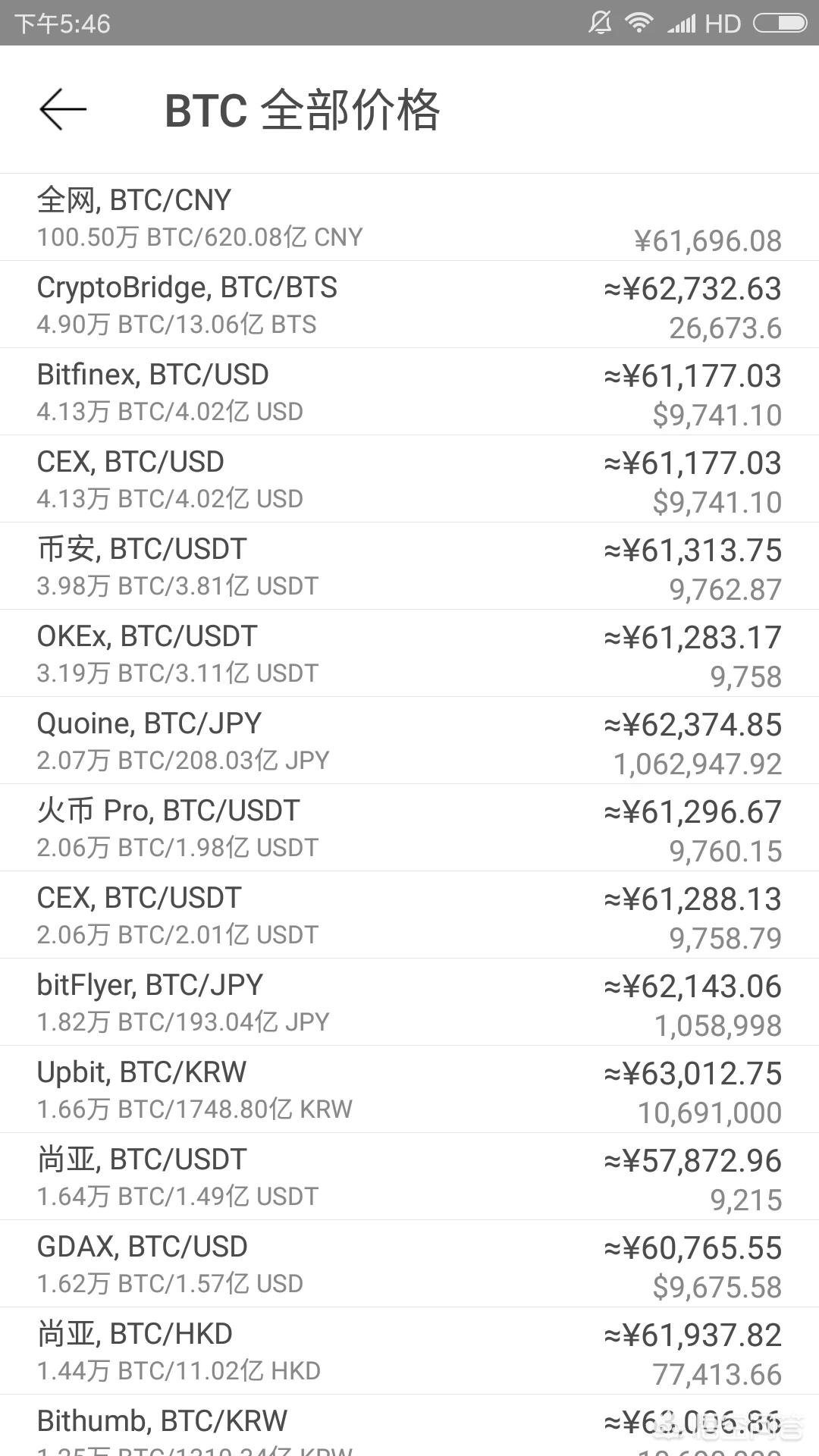Tap the battery indicator icon

tap(780, 24)
